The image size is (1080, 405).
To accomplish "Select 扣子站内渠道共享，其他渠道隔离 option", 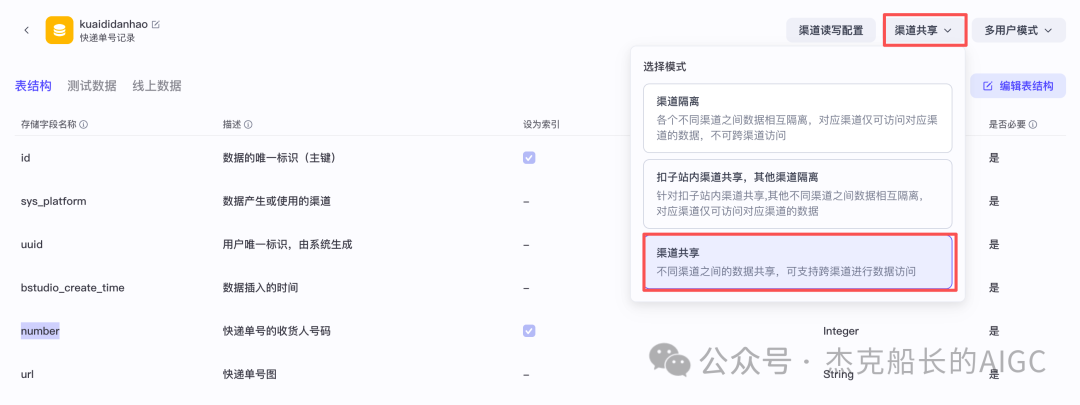I will click(798, 194).
